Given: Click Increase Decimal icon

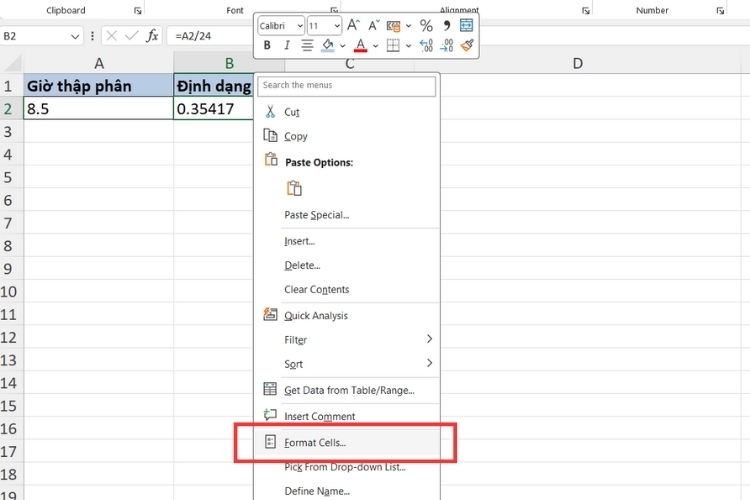Looking at the screenshot, I should pyautogui.click(x=426, y=45).
